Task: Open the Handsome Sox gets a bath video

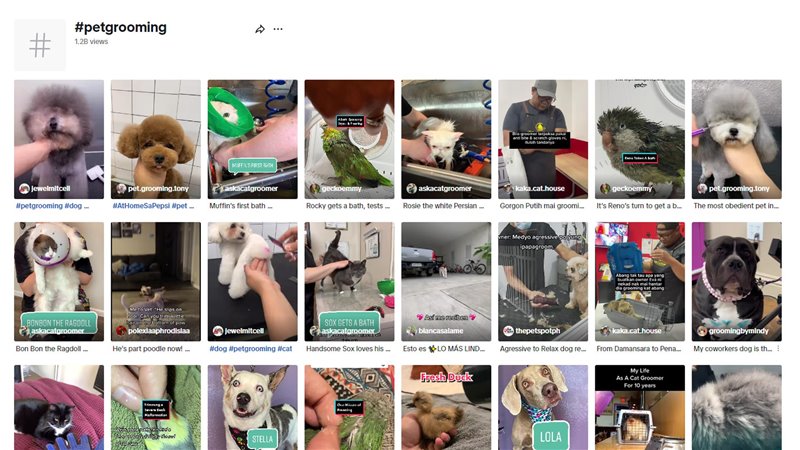Action: tap(349, 282)
